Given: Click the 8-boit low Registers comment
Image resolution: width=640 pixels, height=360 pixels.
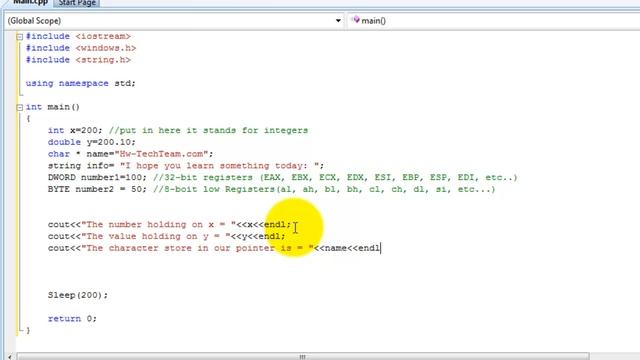Looking at the screenshot, I should coord(324,189).
